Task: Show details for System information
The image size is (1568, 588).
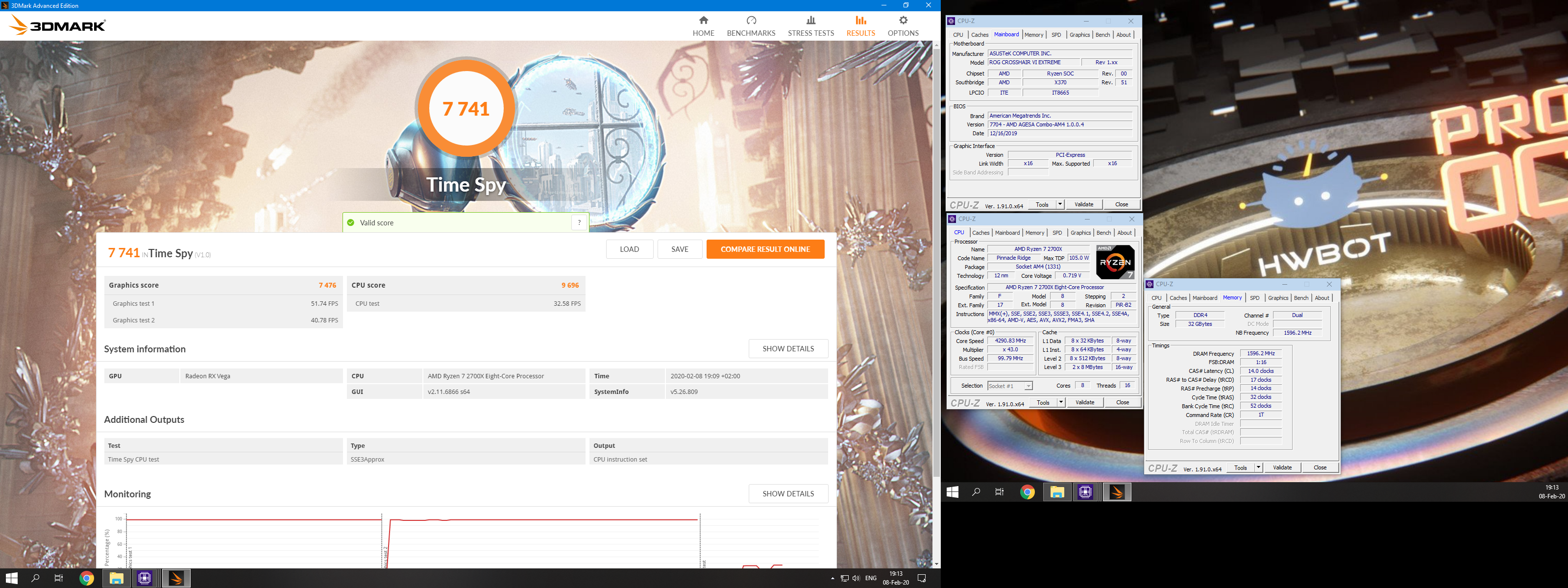Action: tap(787, 349)
